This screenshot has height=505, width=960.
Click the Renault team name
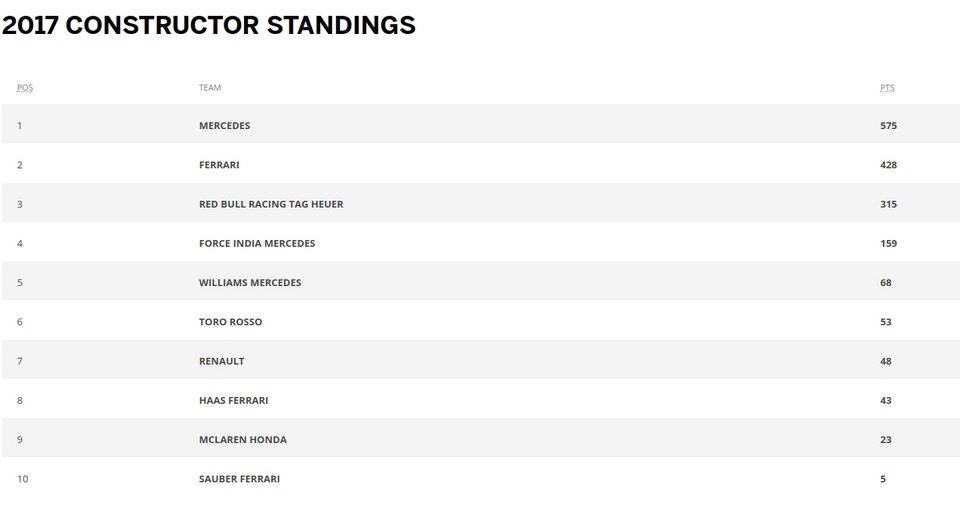tap(221, 361)
